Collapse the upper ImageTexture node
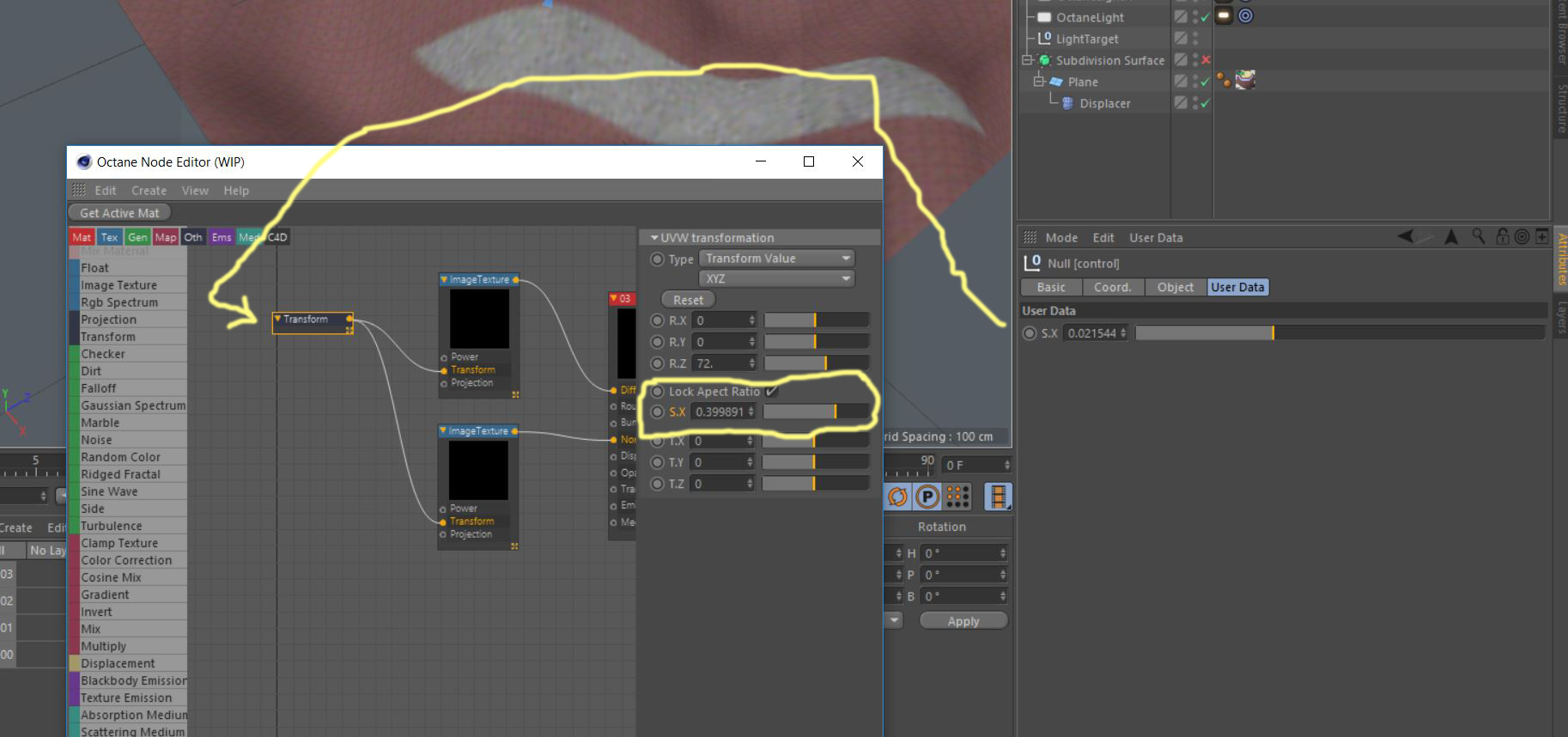This screenshot has height=737, width=1568. pyautogui.click(x=444, y=279)
